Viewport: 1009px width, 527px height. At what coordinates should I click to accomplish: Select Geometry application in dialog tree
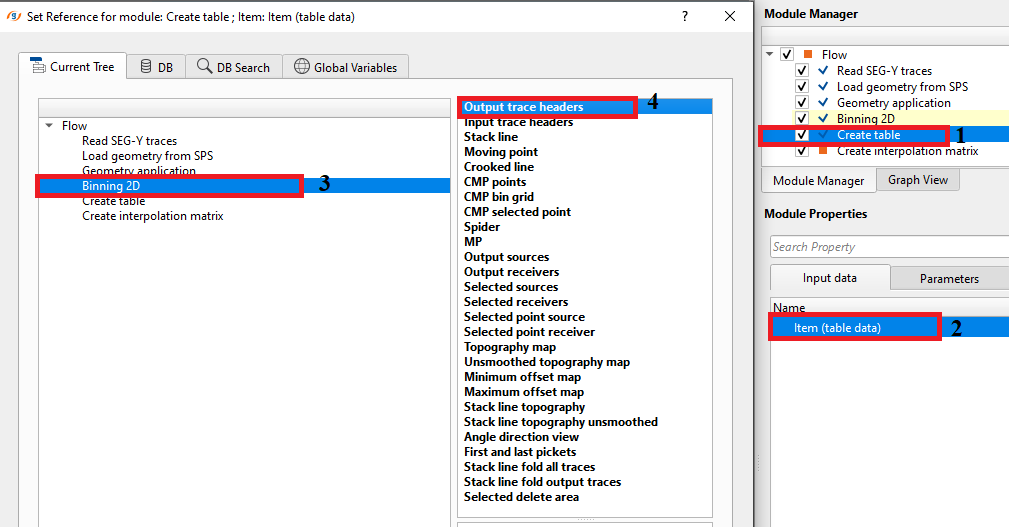(x=139, y=171)
